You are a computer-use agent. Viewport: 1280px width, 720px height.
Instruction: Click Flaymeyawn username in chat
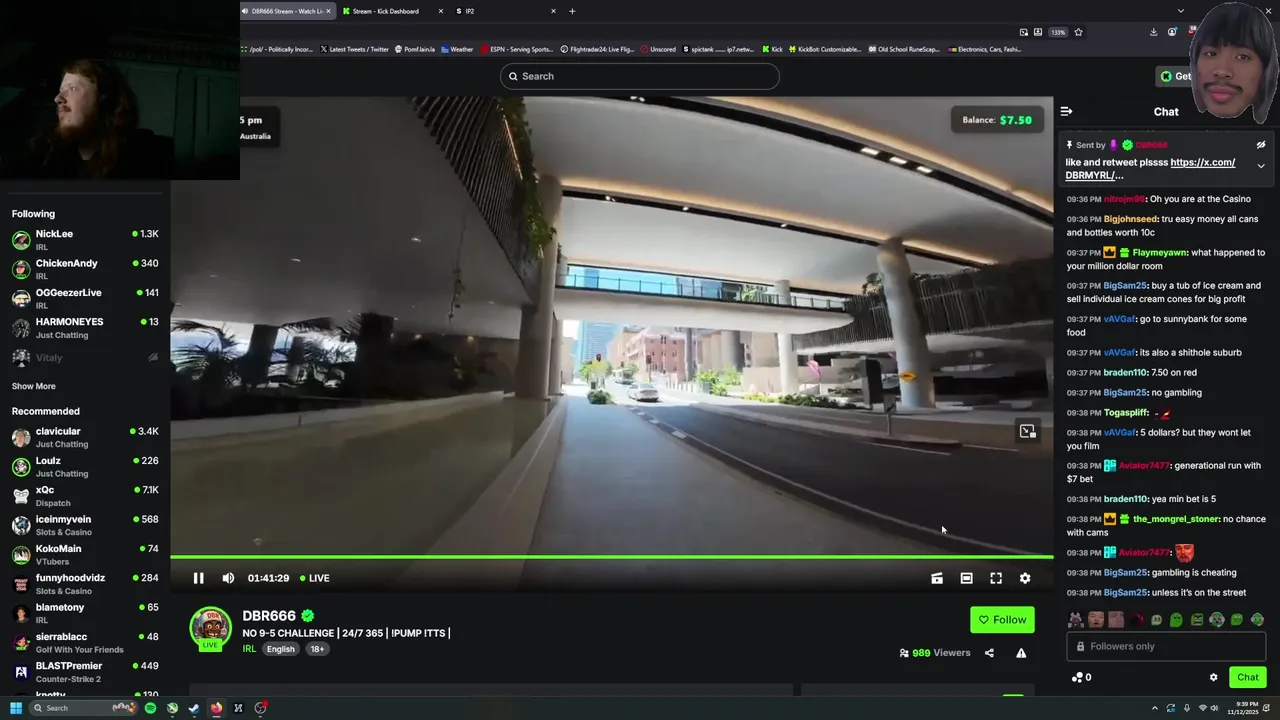coord(1159,253)
